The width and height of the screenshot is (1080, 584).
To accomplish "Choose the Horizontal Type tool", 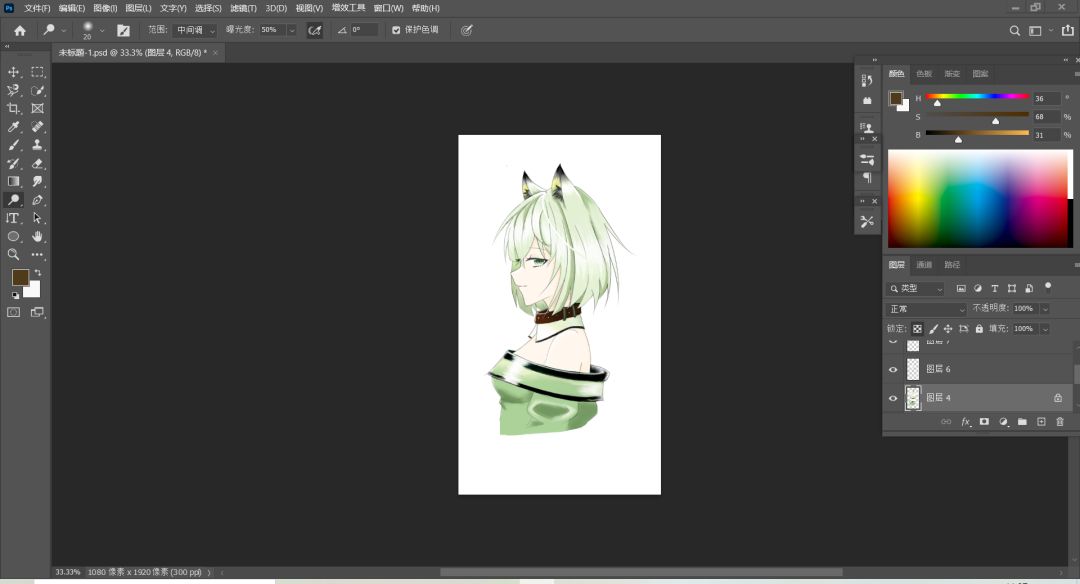I will tap(14, 218).
